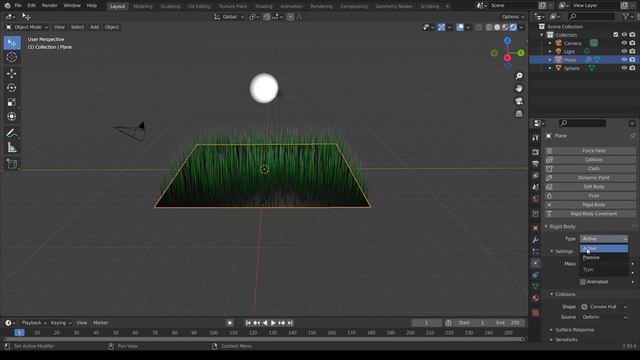
Task: Open the Window menu
Action: pos(72,6)
